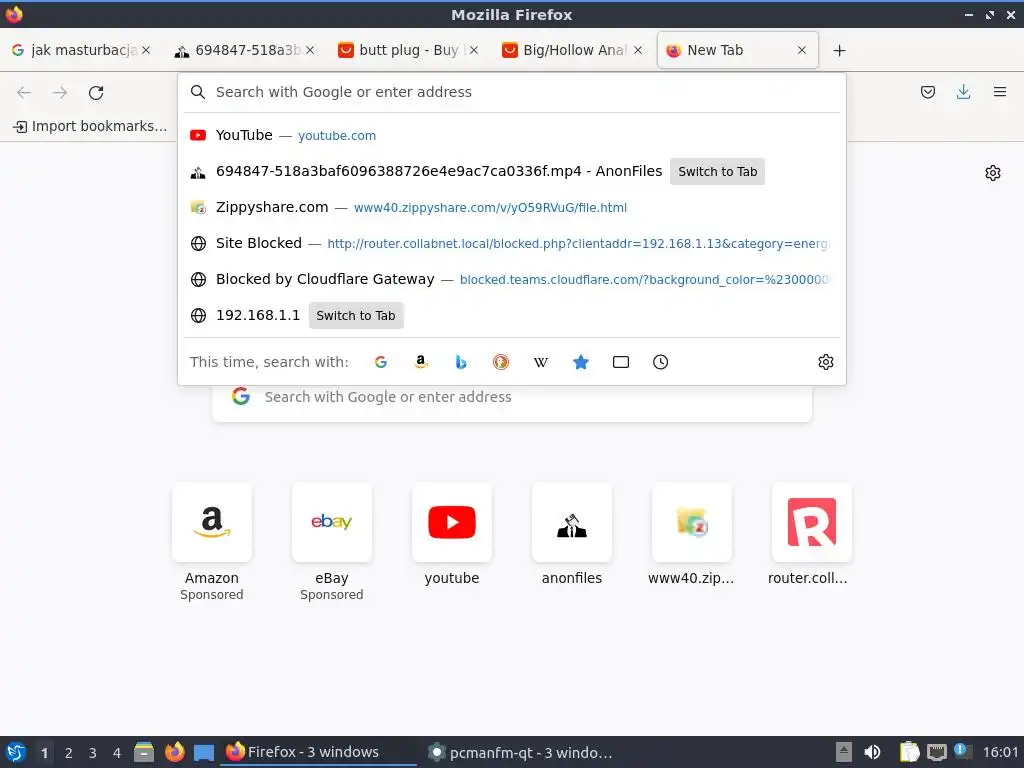Open Blocked by Cloudflare Gateway suggestion
1024x768 pixels.
(x=512, y=279)
